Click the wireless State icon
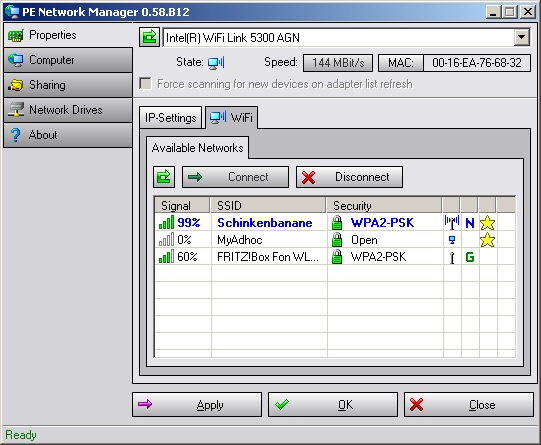 pos(216,63)
